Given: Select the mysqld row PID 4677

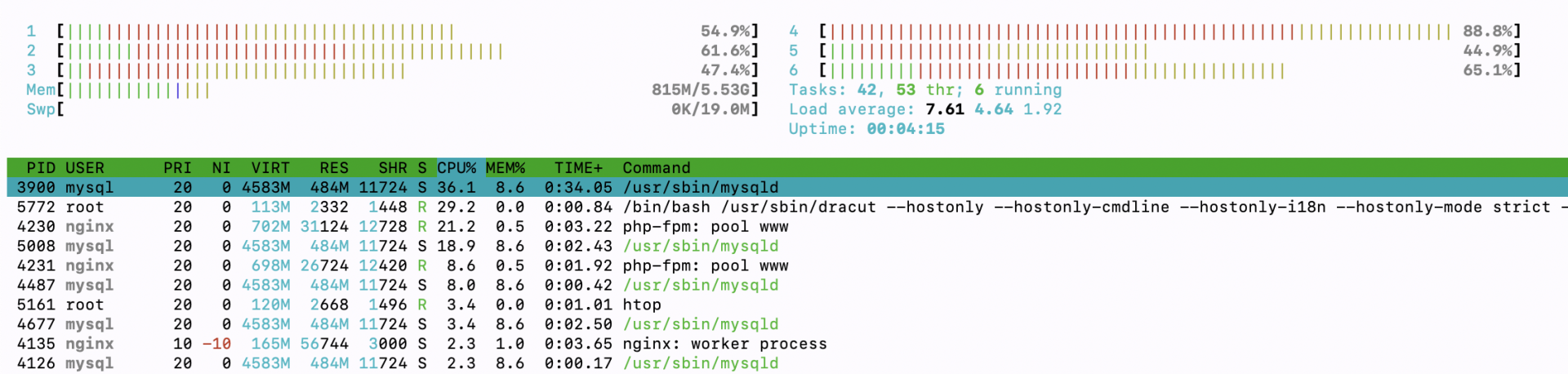Looking at the screenshot, I should click(x=787, y=324).
